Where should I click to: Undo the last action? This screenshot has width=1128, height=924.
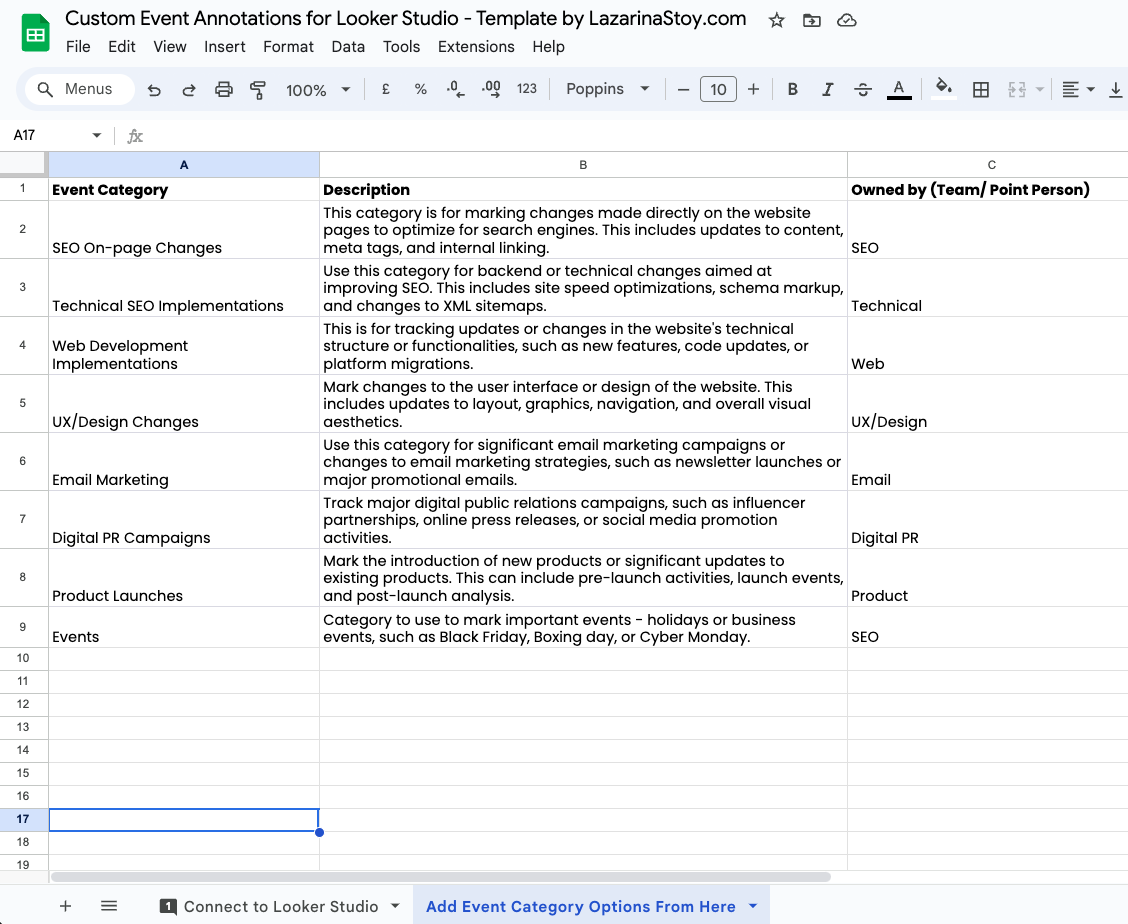pyautogui.click(x=153, y=89)
